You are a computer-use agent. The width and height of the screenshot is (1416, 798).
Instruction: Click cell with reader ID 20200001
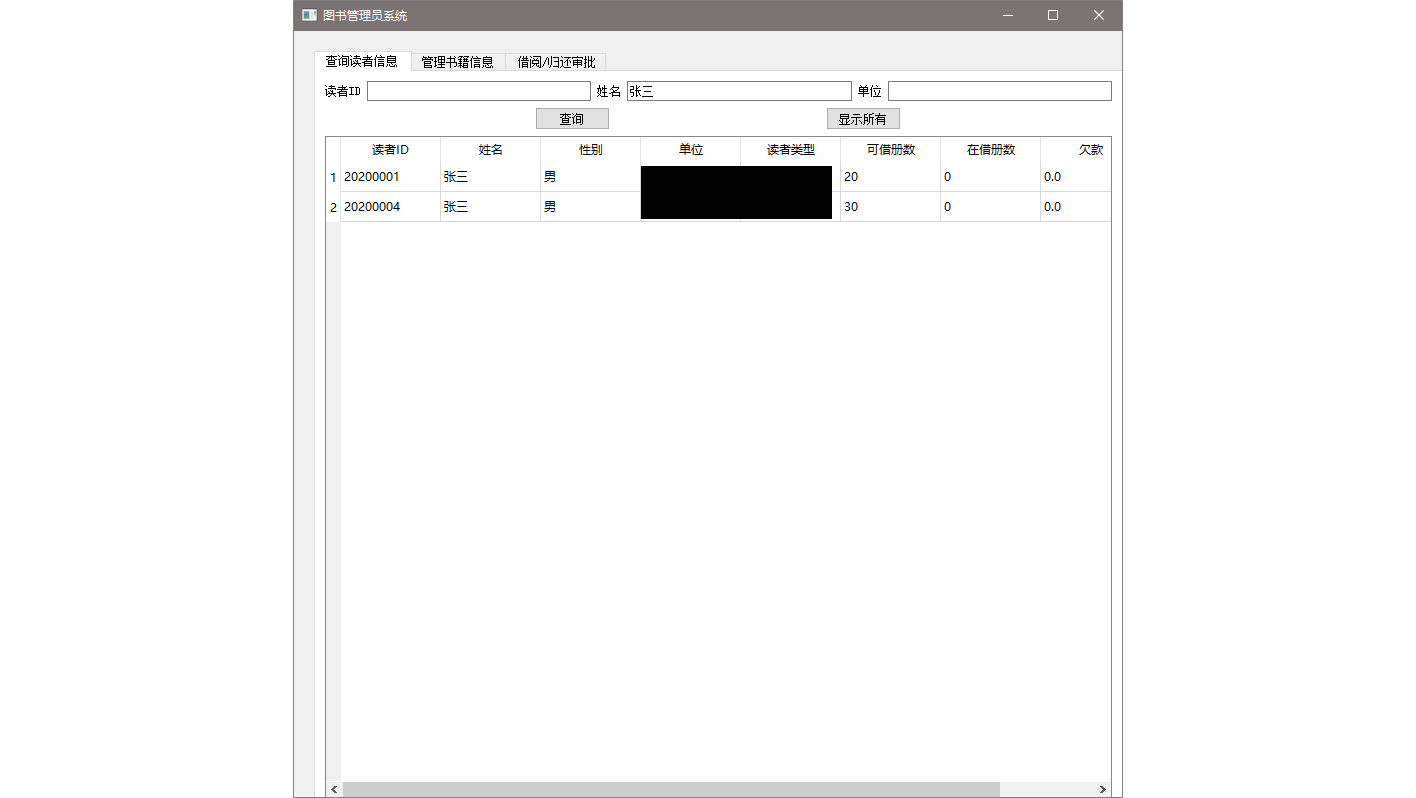(391, 177)
